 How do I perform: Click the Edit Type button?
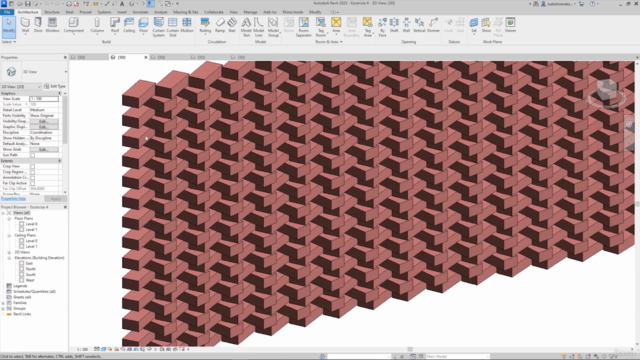pos(55,87)
